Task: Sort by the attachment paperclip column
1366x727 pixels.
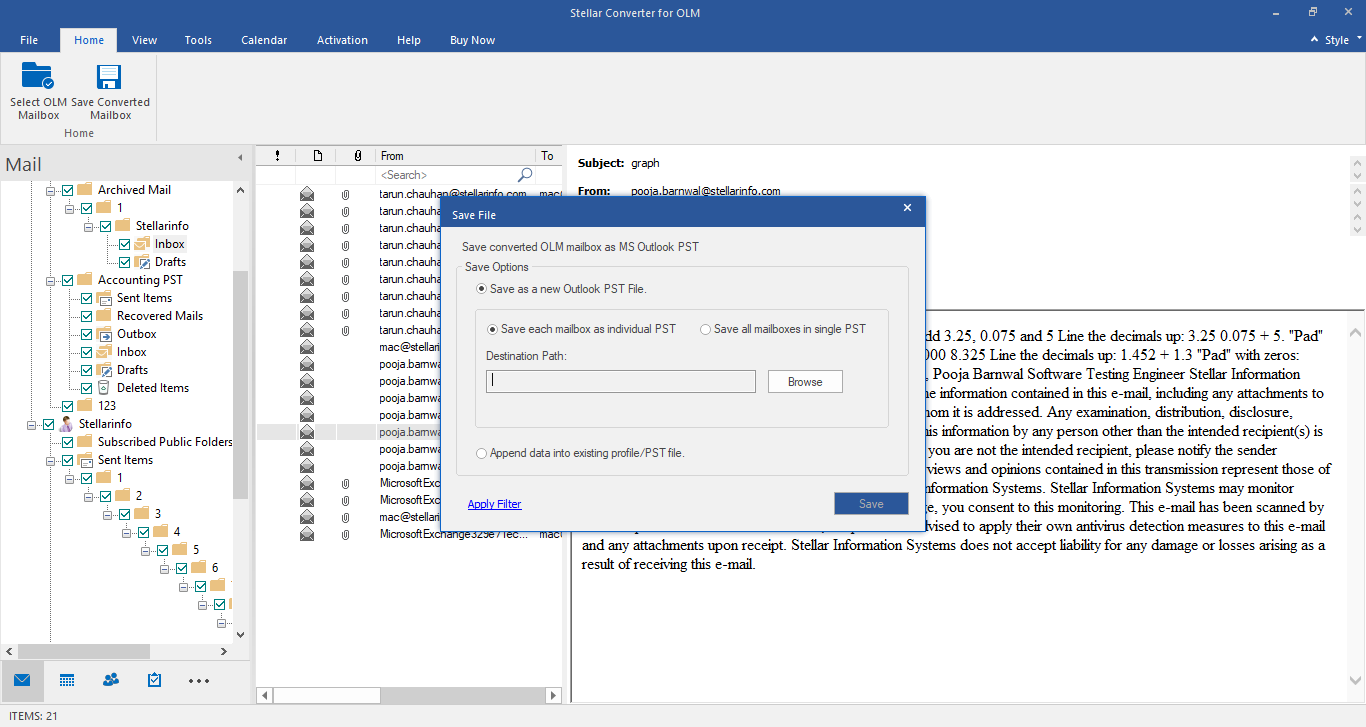Action: point(357,155)
